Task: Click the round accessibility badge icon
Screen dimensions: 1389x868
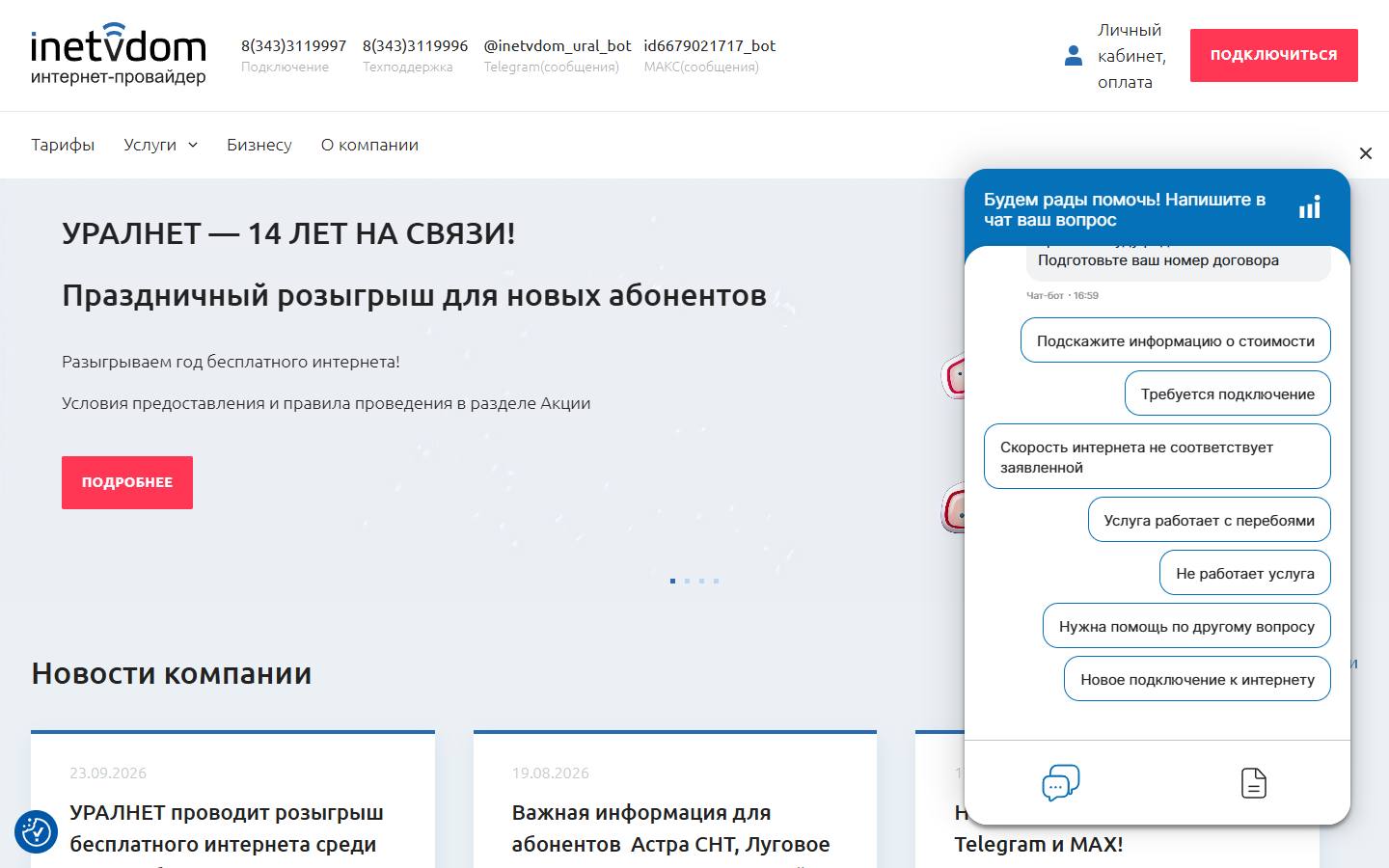Action: coord(36,831)
